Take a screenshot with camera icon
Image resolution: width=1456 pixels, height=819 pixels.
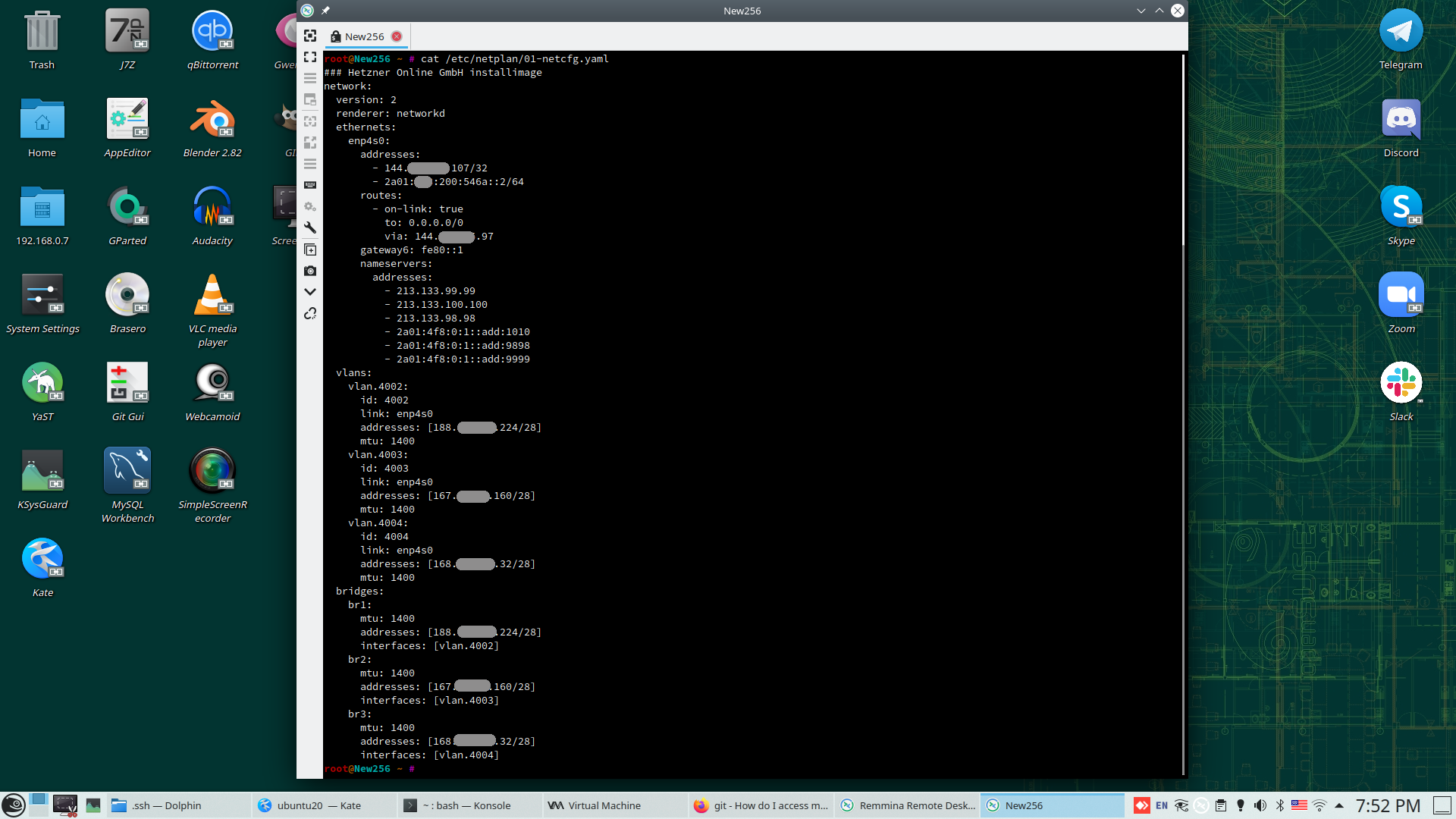click(x=310, y=271)
